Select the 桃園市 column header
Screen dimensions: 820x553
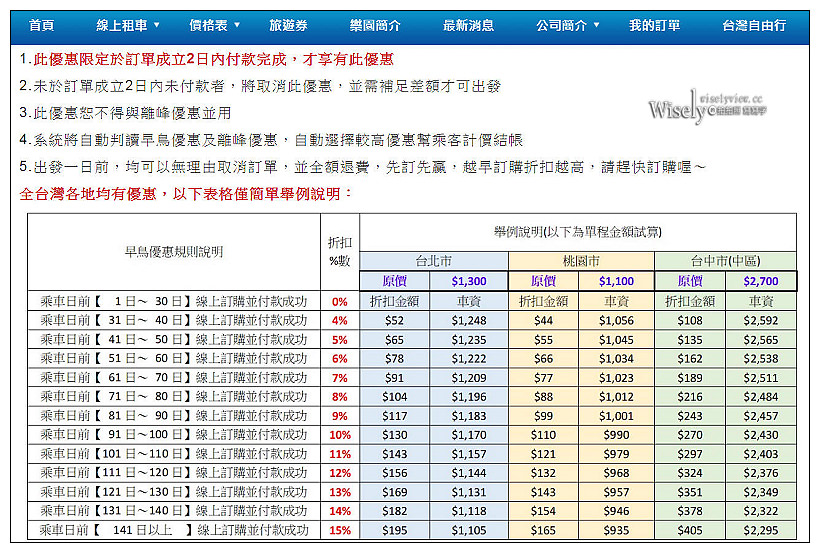point(581,261)
